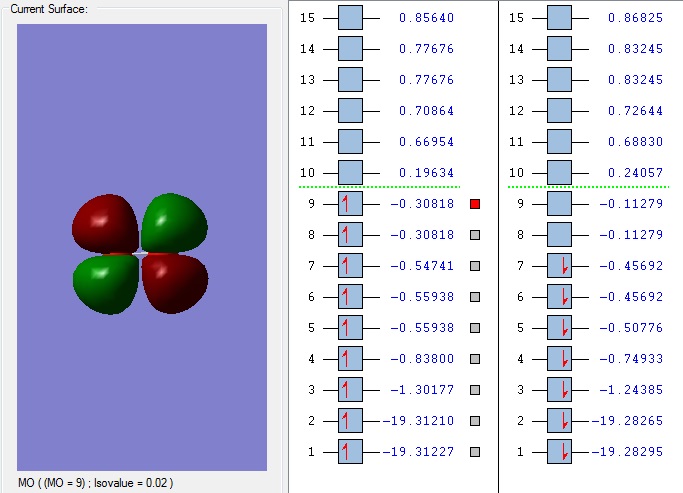Select beta virtual orbital 11 box
This screenshot has height=493, width=683.
tap(559, 142)
